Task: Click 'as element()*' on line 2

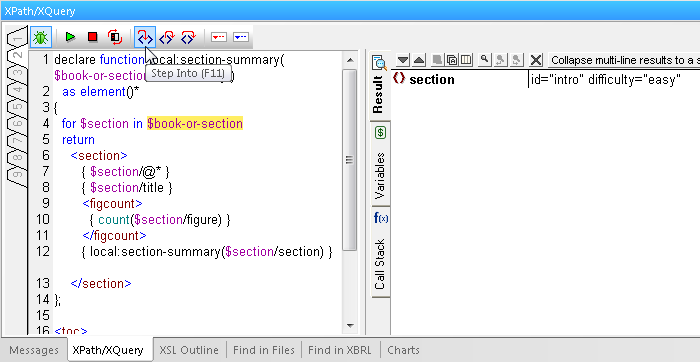Action: [x=100, y=92]
